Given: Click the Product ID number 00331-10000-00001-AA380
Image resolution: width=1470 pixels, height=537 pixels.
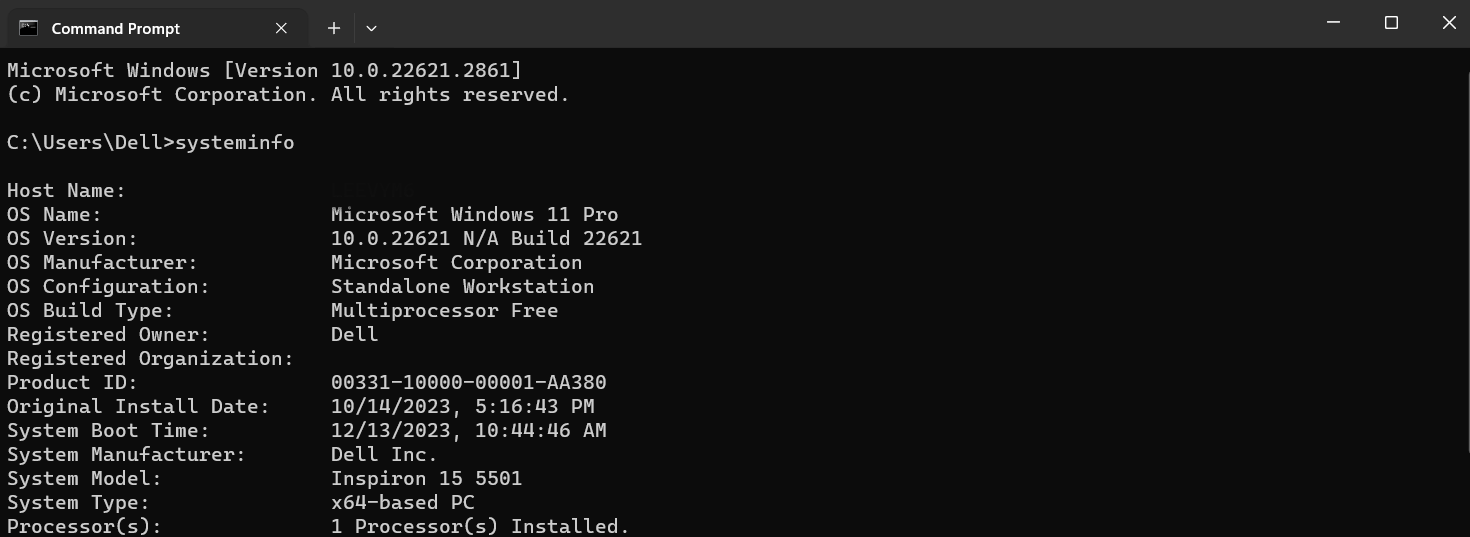Looking at the screenshot, I should (468, 383).
